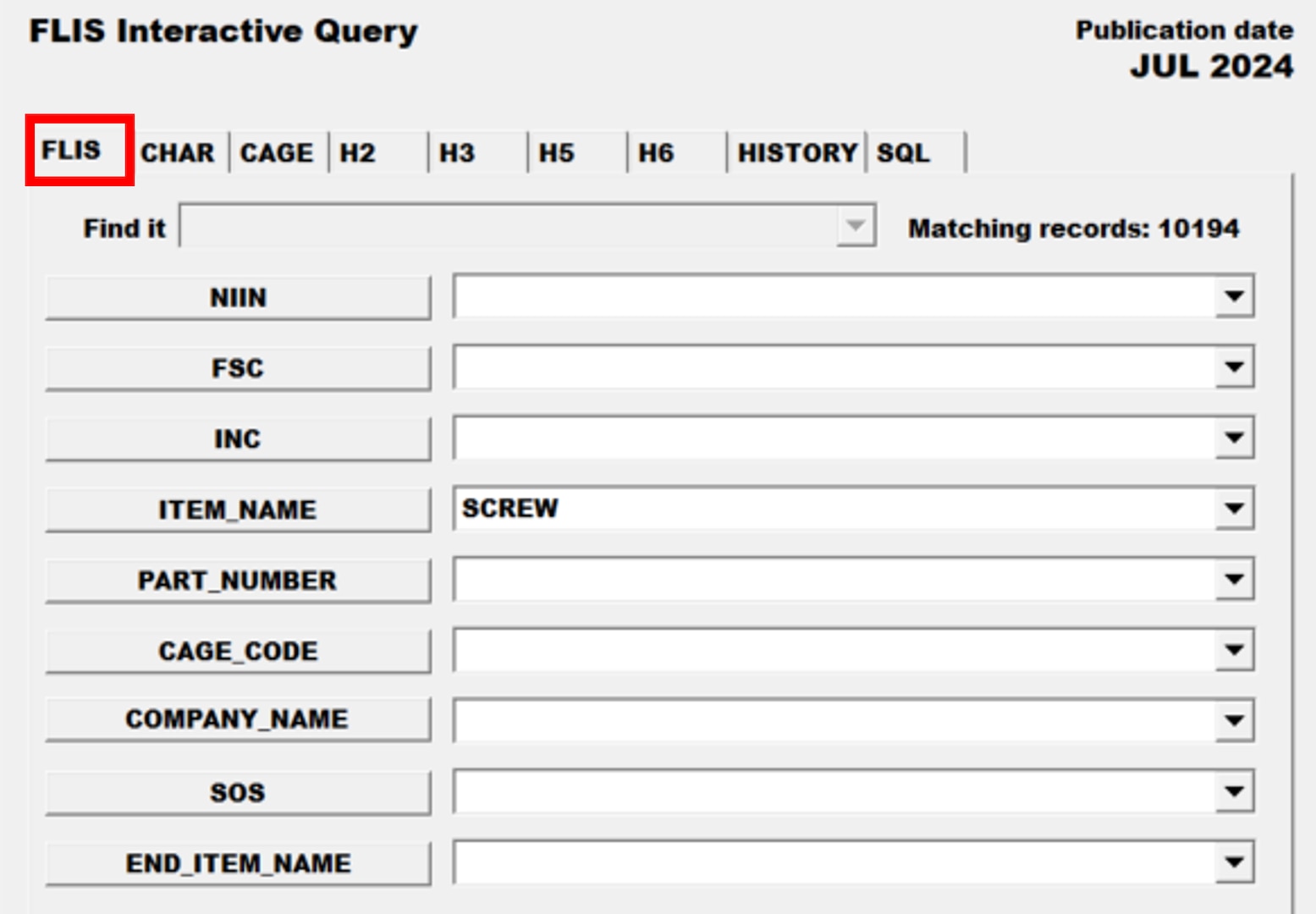Viewport: 1316px width, 914px height.
Task: Expand the NIIN dropdown arrow
Action: [x=1234, y=296]
